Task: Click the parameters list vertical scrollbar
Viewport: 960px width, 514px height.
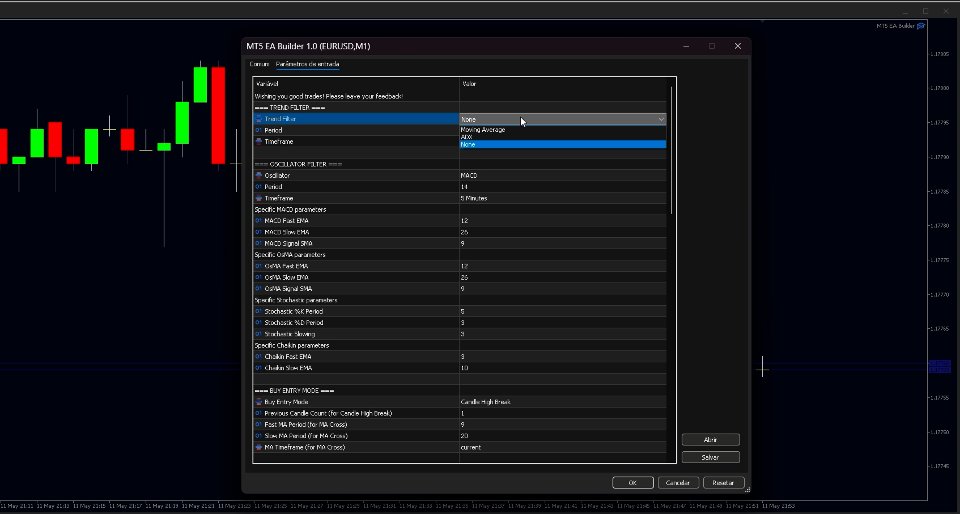Action: coord(672,150)
